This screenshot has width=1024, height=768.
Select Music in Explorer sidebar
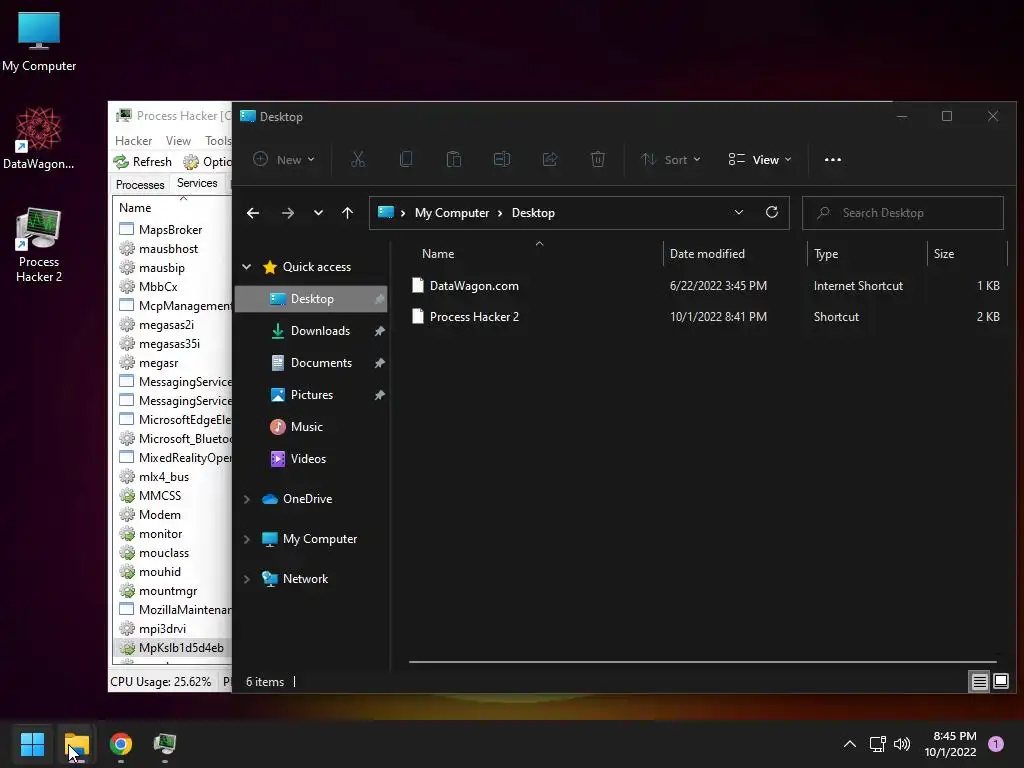311,427
